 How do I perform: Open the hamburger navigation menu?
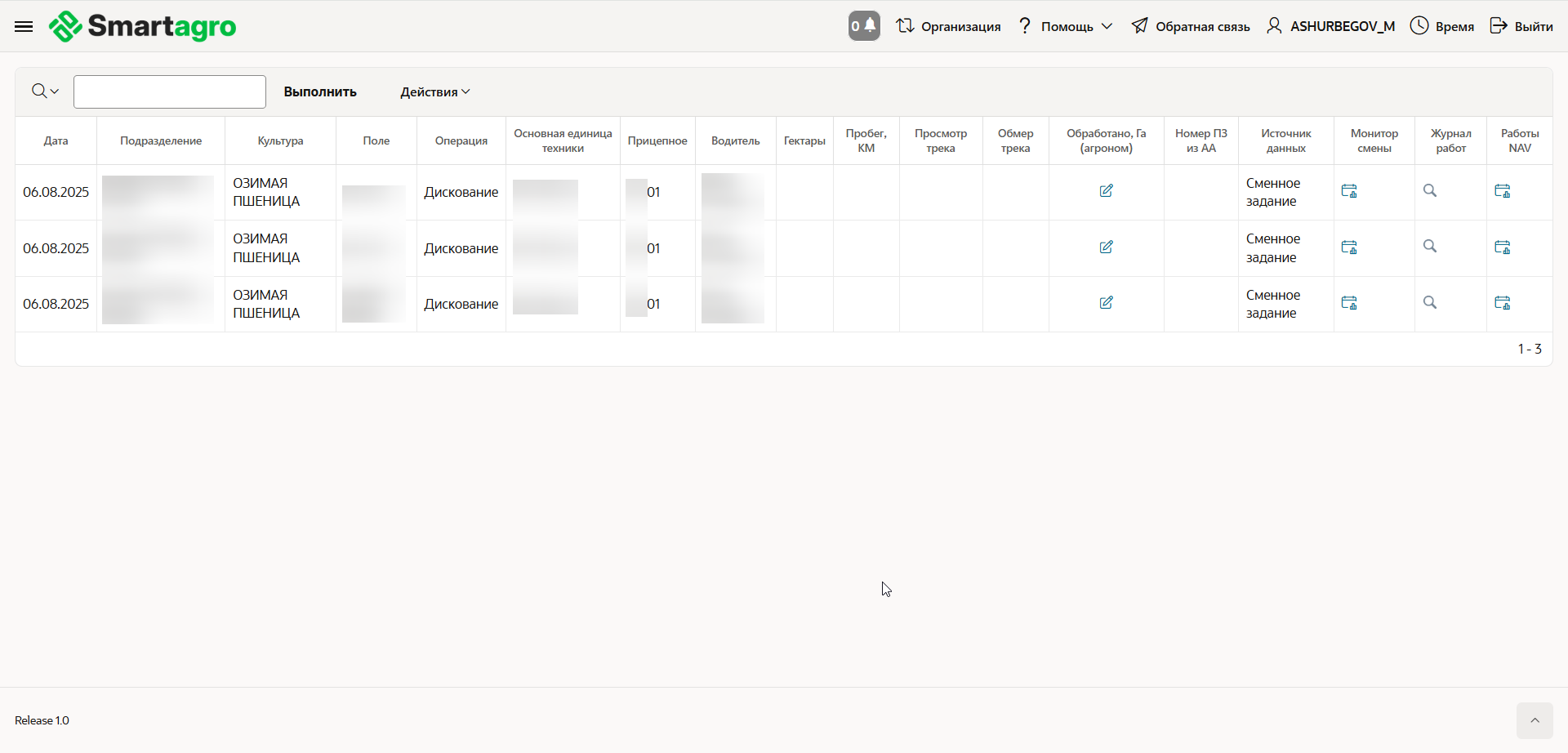24,27
